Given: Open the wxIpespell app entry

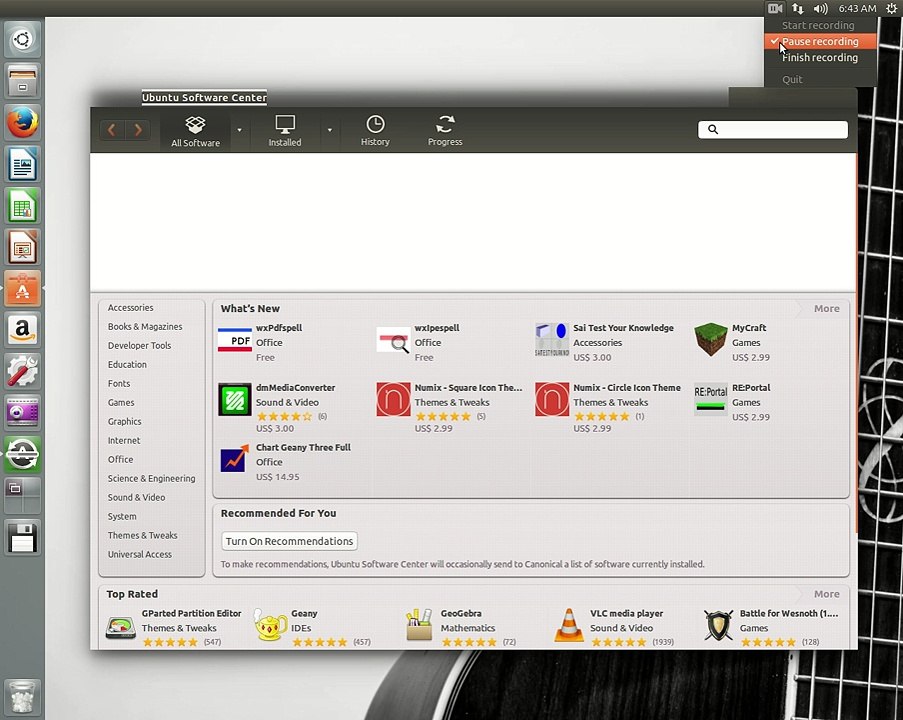Looking at the screenshot, I should coord(420,342).
